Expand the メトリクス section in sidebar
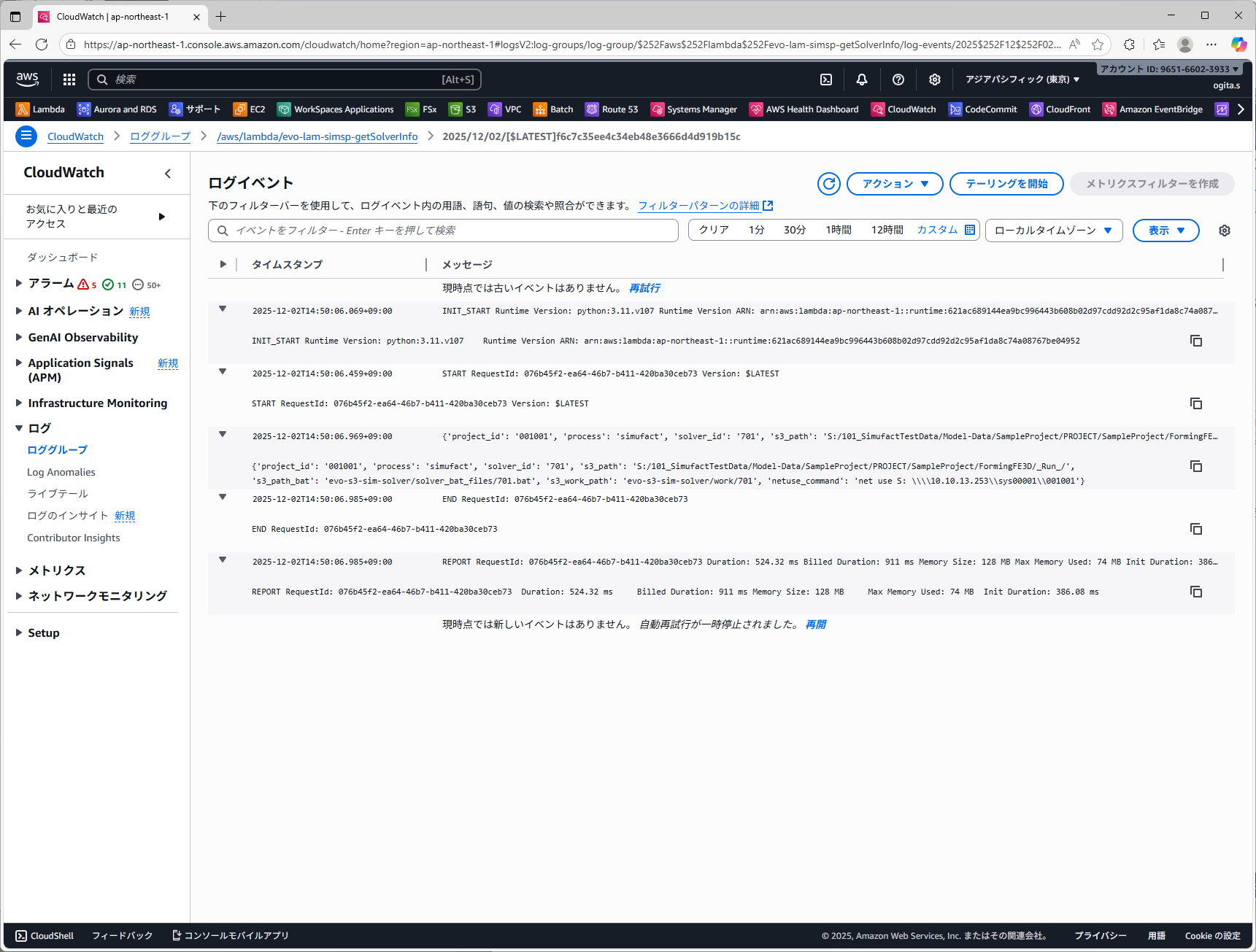 pyautogui.click(x=19, y=570)
